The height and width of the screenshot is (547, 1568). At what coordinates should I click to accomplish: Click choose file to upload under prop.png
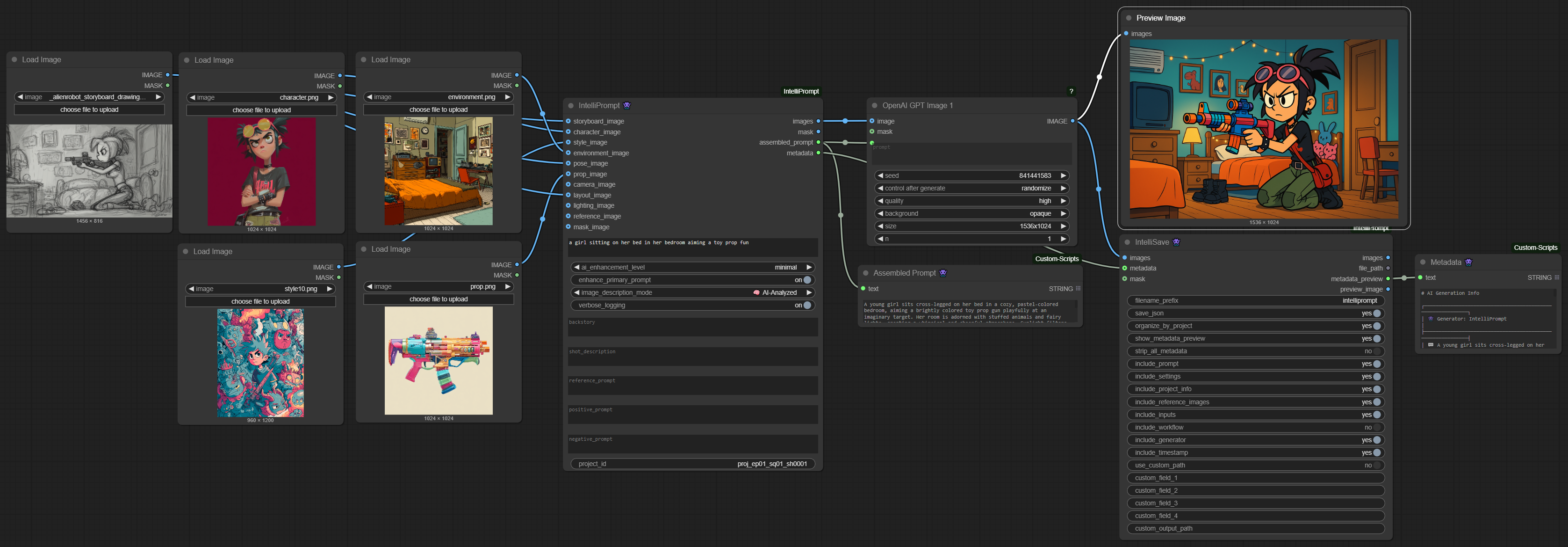click(438, 299)
